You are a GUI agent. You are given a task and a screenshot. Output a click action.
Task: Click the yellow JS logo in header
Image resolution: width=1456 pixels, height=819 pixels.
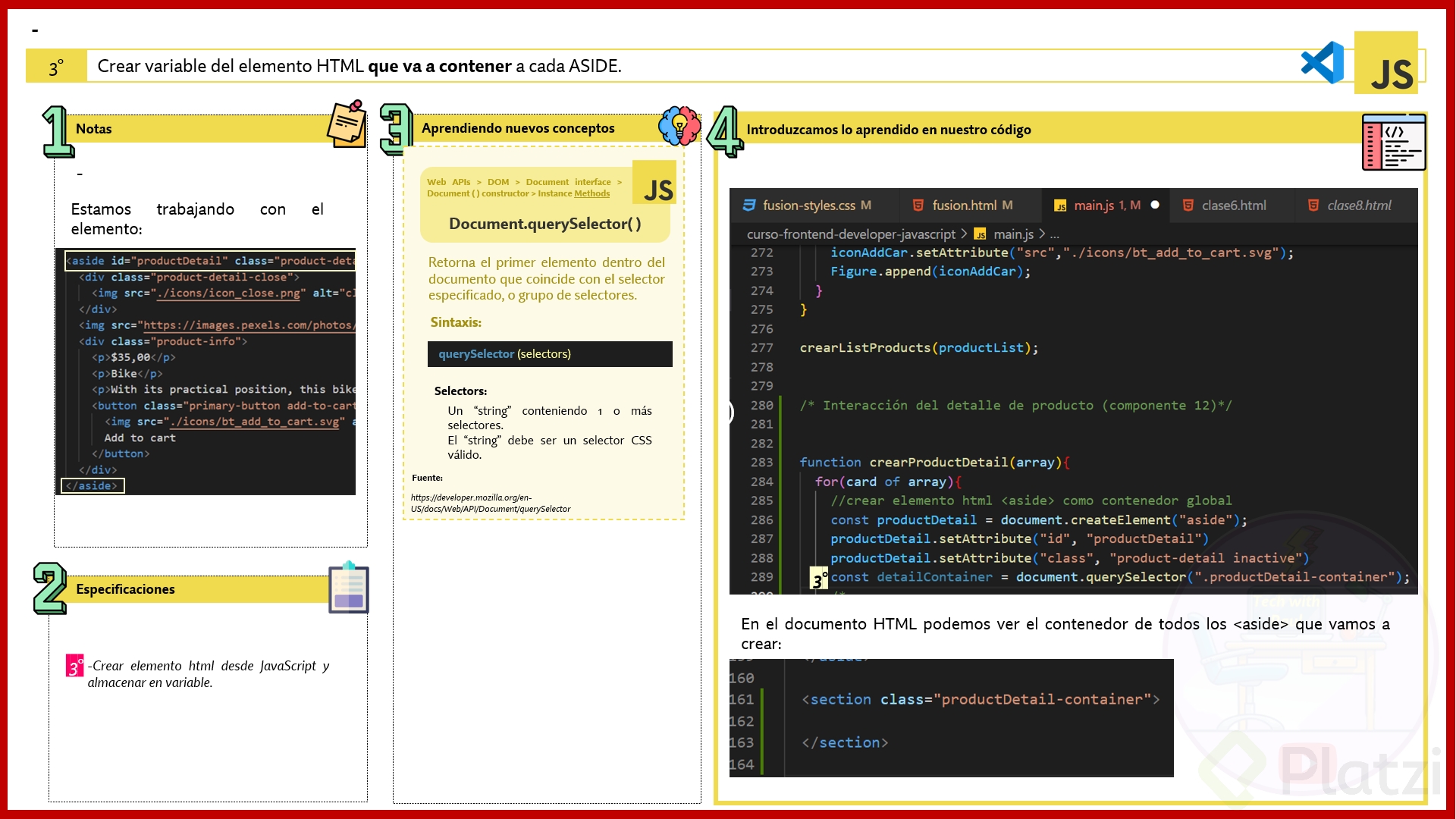coord(1386,63)
